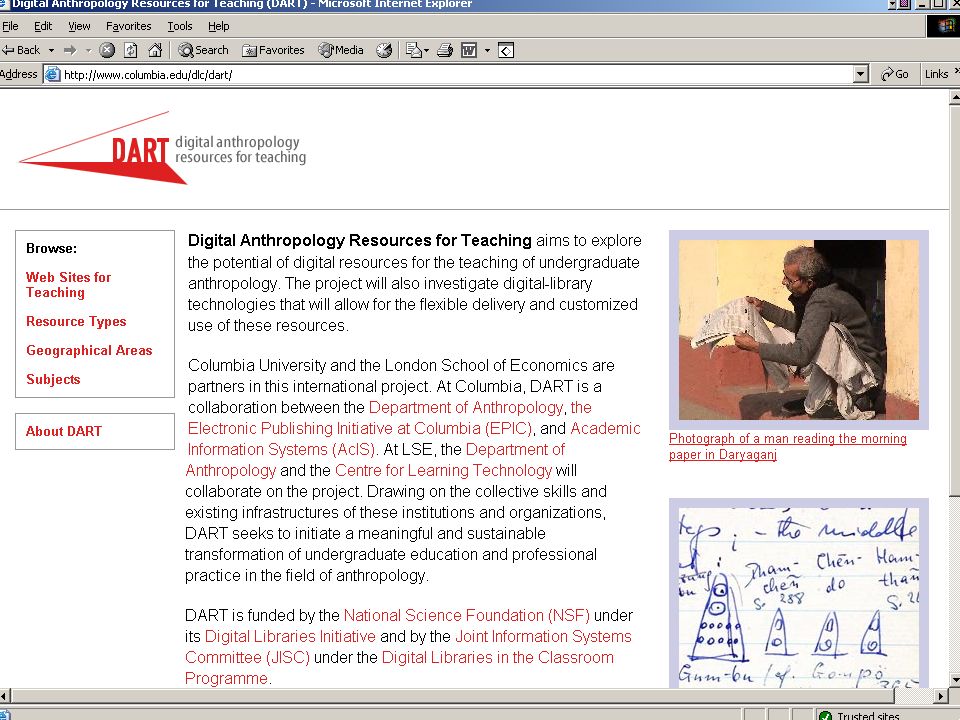Viewport: 960px width, 720px height.
Task: Click the Back arrow button
Action: tap(21, 50)
